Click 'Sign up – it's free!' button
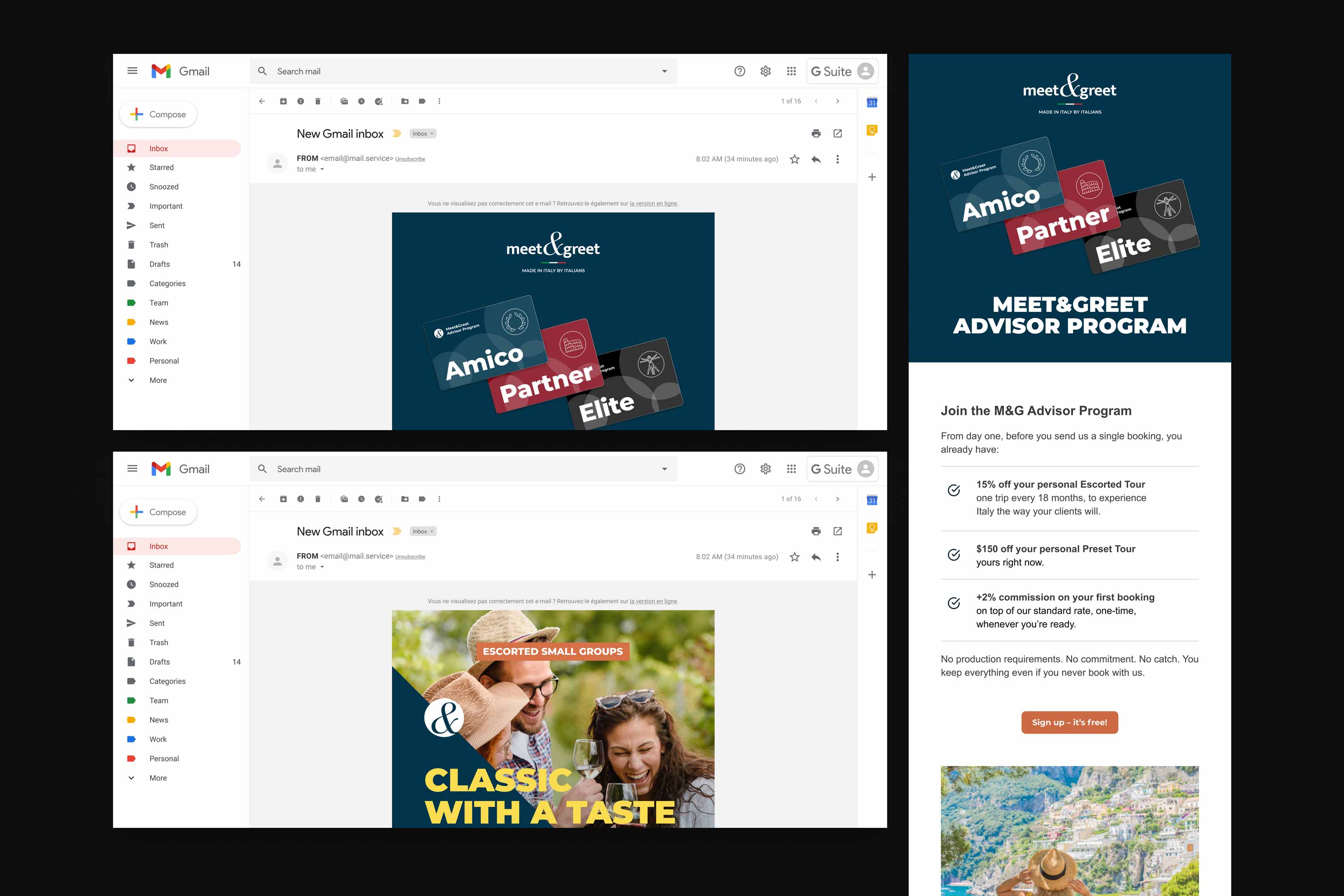Image resolution: width=1344 pixels, height=896 pixels. click(x=1070, y=722)
